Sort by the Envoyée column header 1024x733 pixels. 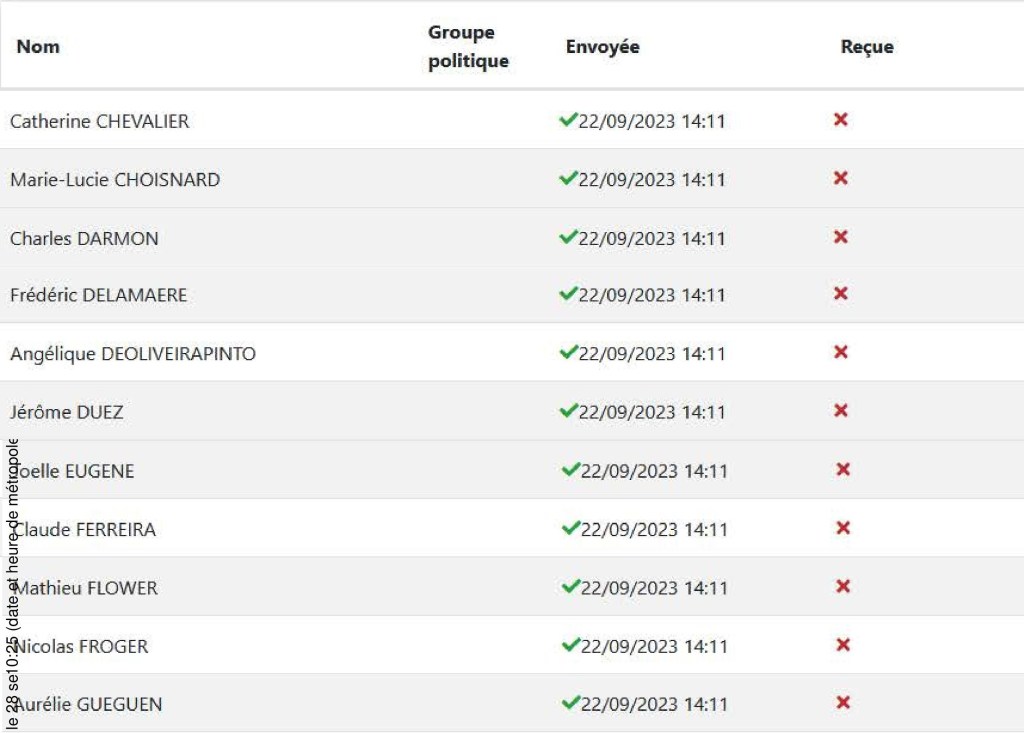tap(603, 46)
